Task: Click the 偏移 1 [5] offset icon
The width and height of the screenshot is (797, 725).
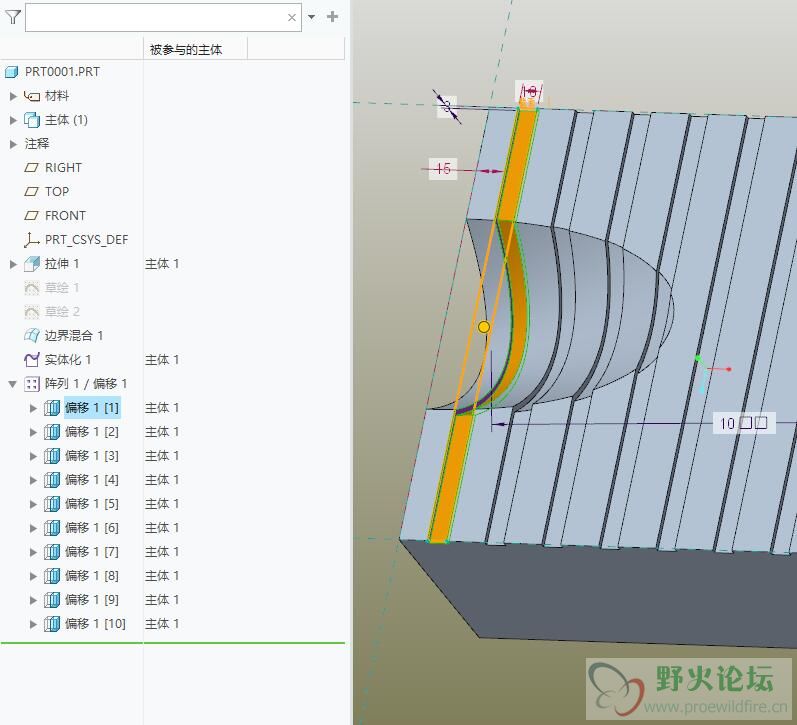Action: [x=52, y=504]
